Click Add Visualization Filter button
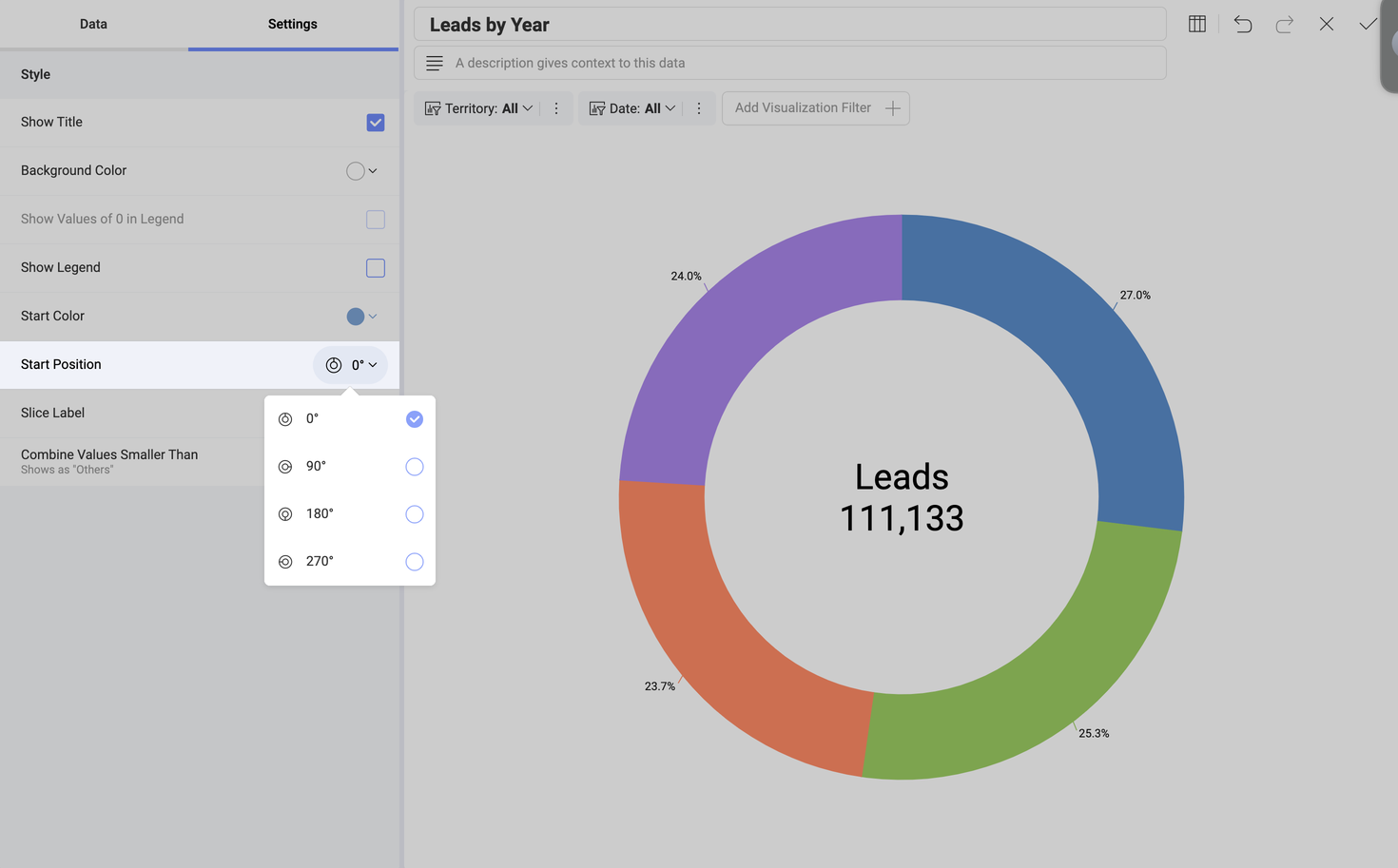 click(x=815, y=108)
